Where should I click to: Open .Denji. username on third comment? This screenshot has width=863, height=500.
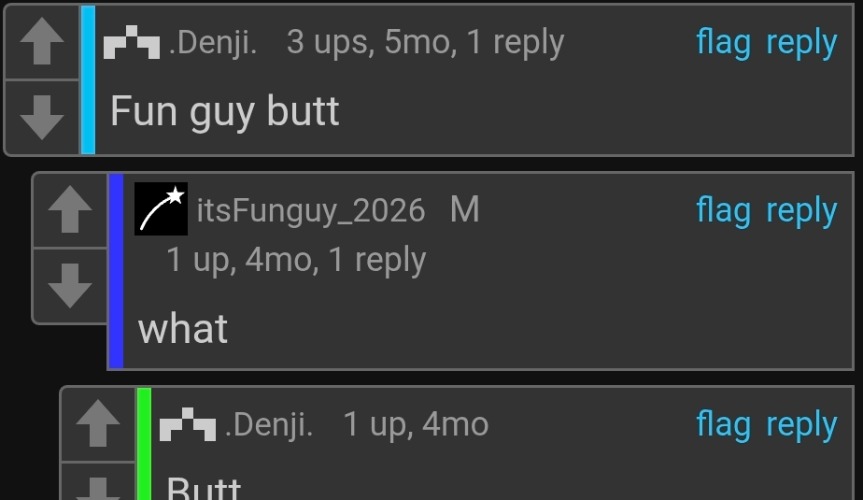click(269, 425)
